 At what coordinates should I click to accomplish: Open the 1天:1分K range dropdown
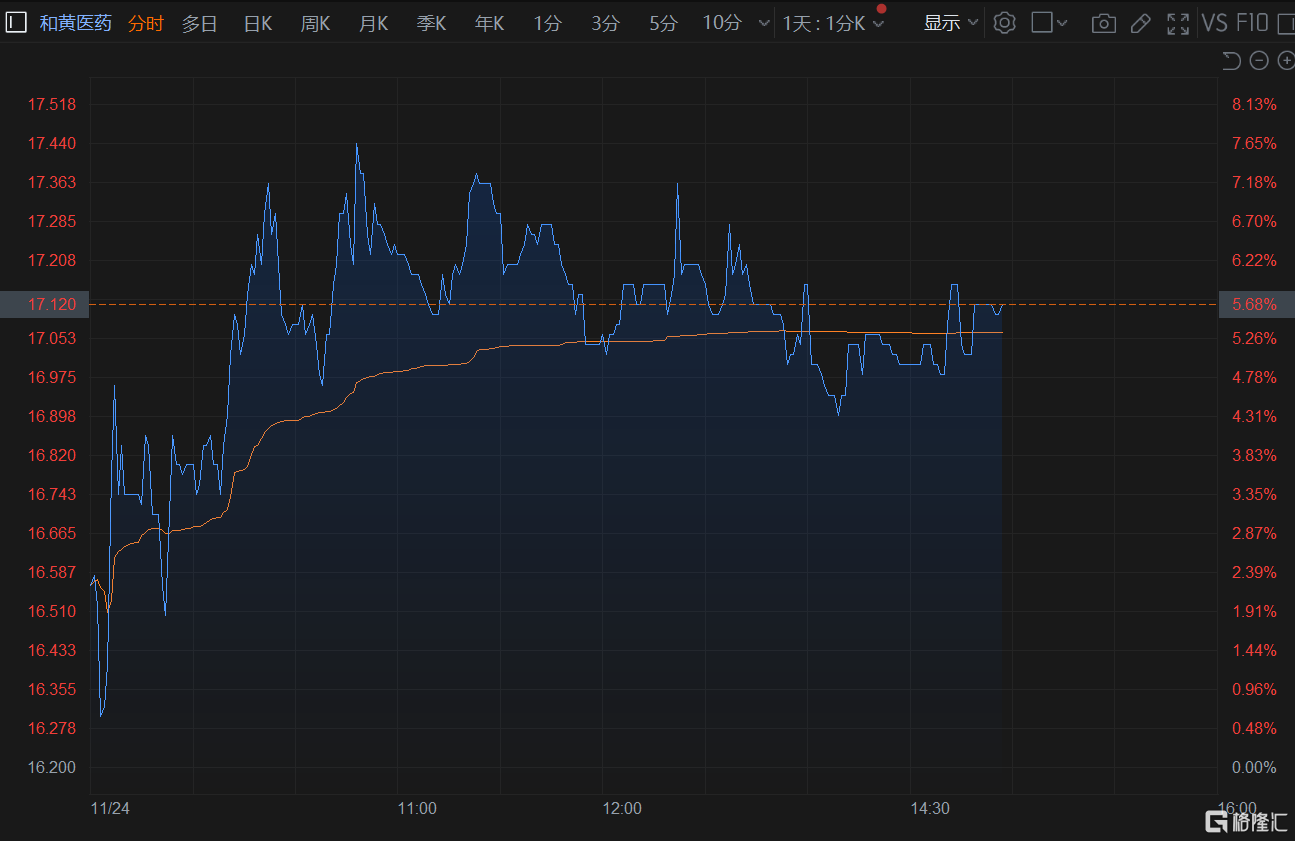click(x=833, y=23)
